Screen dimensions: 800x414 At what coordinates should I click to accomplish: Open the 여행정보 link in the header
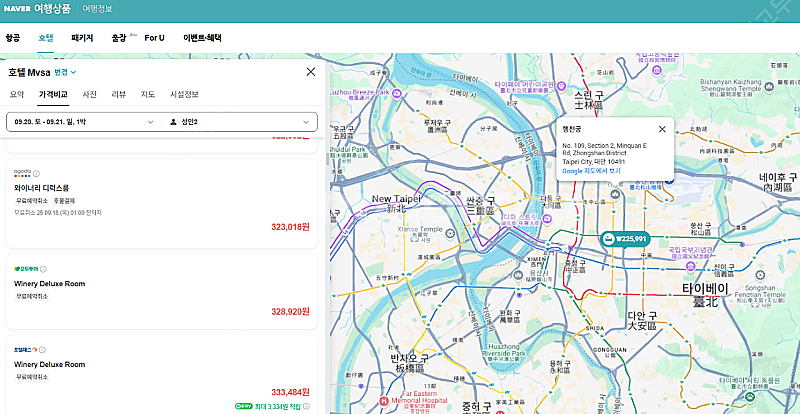click(x=97, y=9)
